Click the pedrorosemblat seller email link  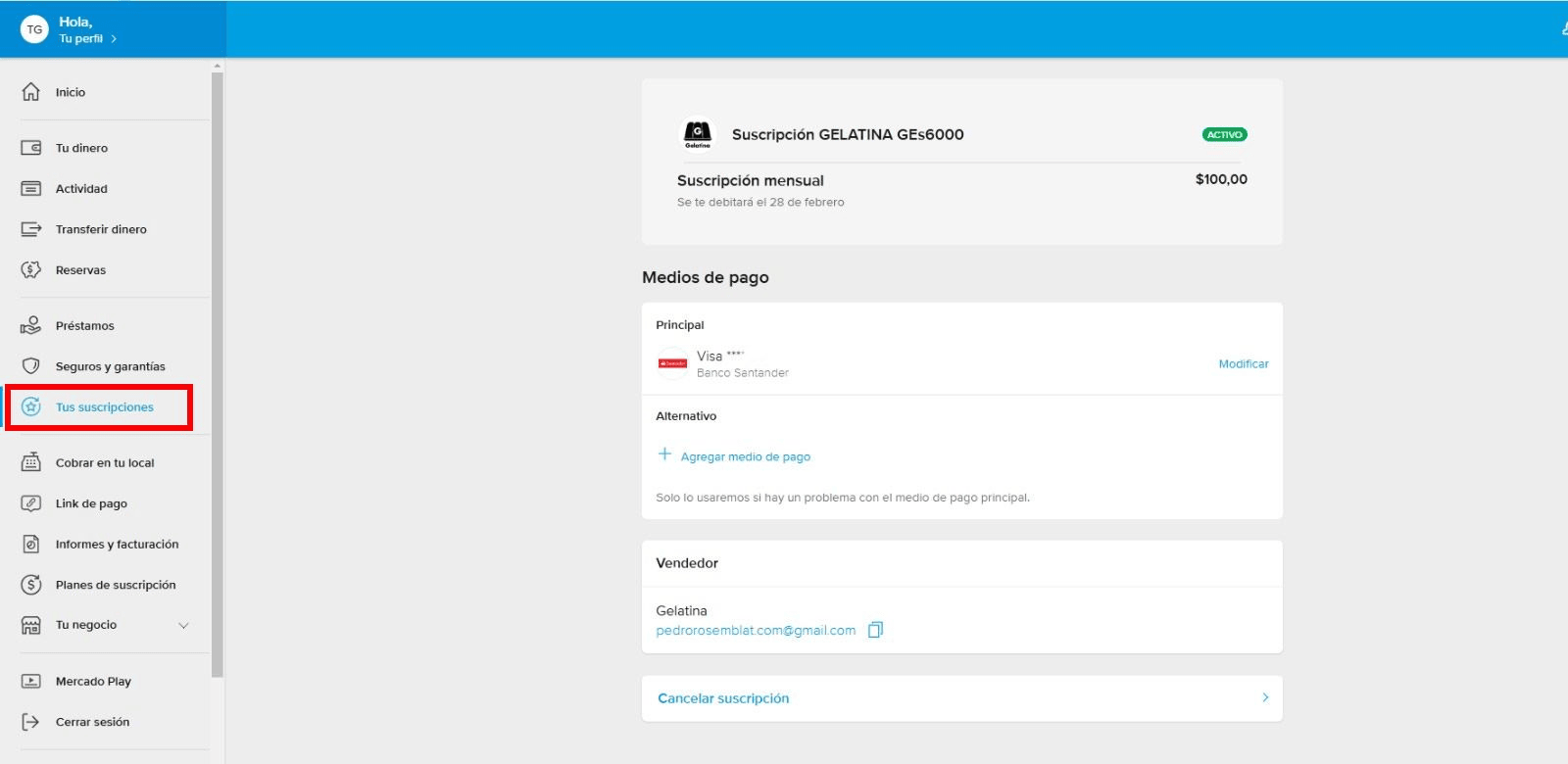tap(756, 630)
